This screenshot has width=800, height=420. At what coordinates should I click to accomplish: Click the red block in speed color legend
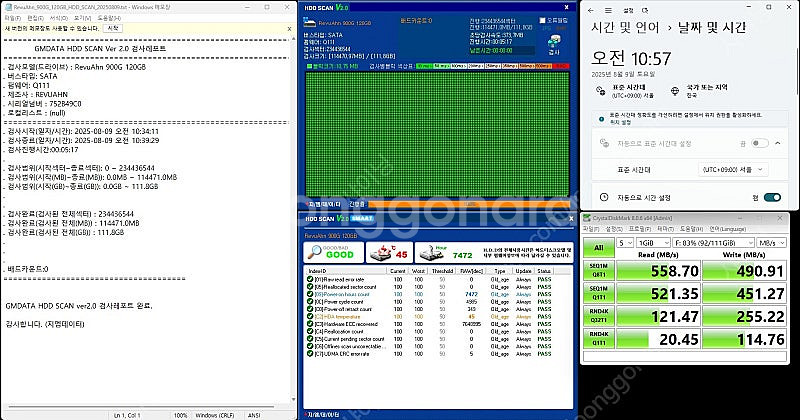(x=561, y=66)
